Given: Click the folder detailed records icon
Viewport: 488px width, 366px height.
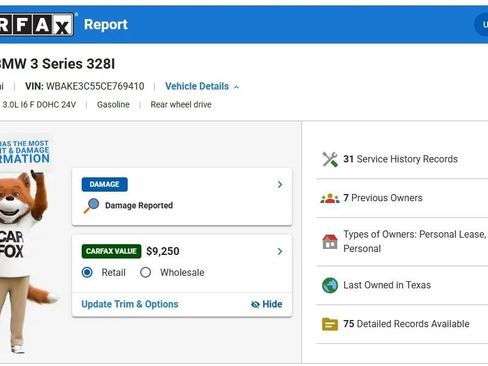Looking at the screenshot, I should (x=330, y=324).
